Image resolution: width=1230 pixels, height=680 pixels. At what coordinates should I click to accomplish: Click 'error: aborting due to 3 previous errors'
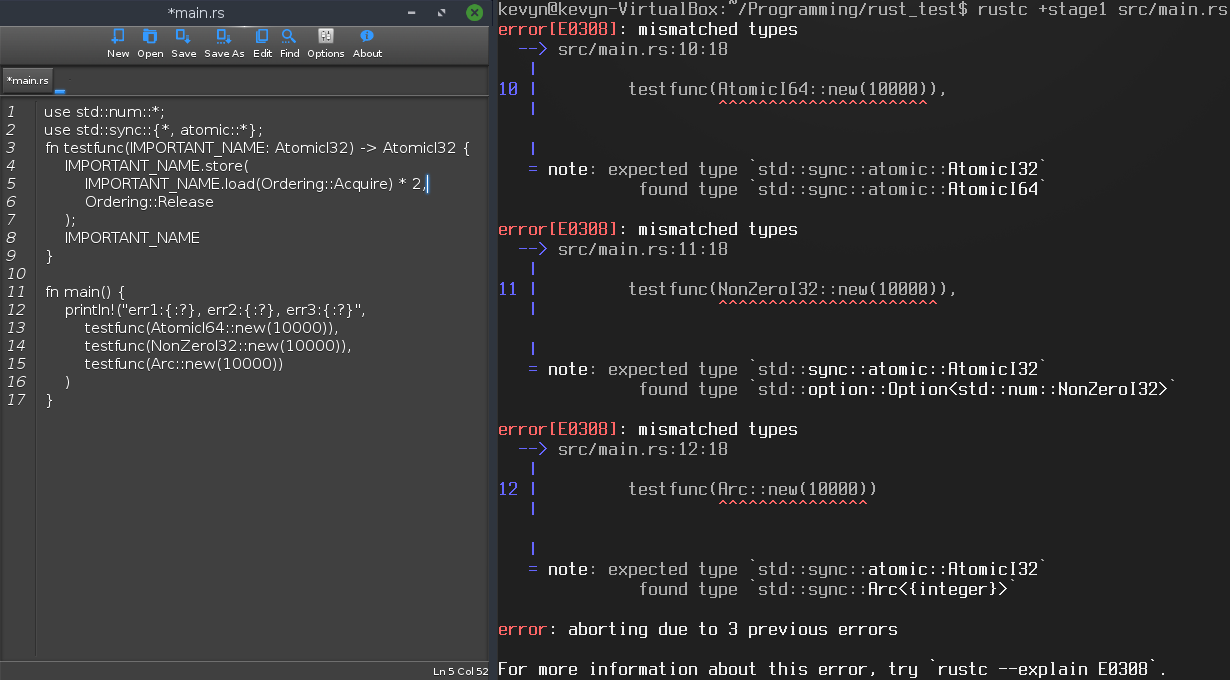point(698,629)
